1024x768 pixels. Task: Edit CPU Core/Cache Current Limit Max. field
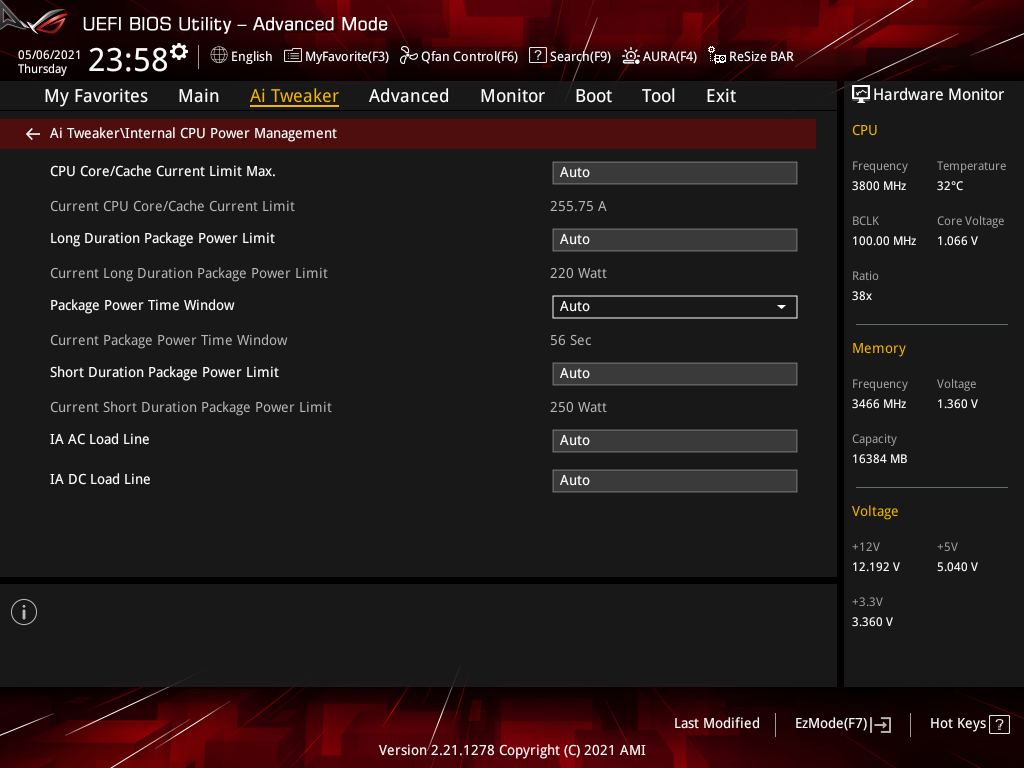coord(675,172)
